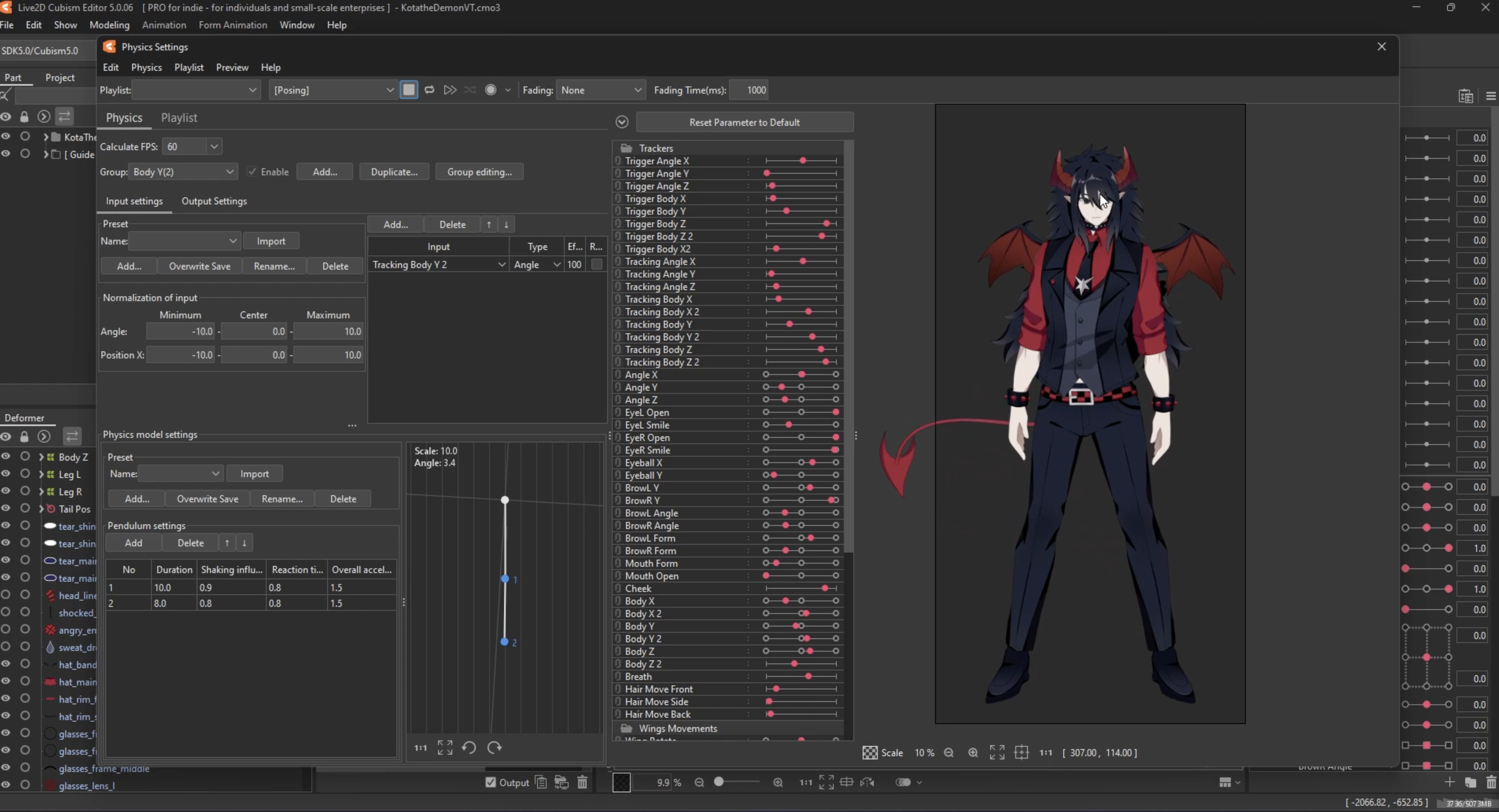Fit physics model preview to screen
This screenshot has height=812, width=1499.
click(997, 753)
